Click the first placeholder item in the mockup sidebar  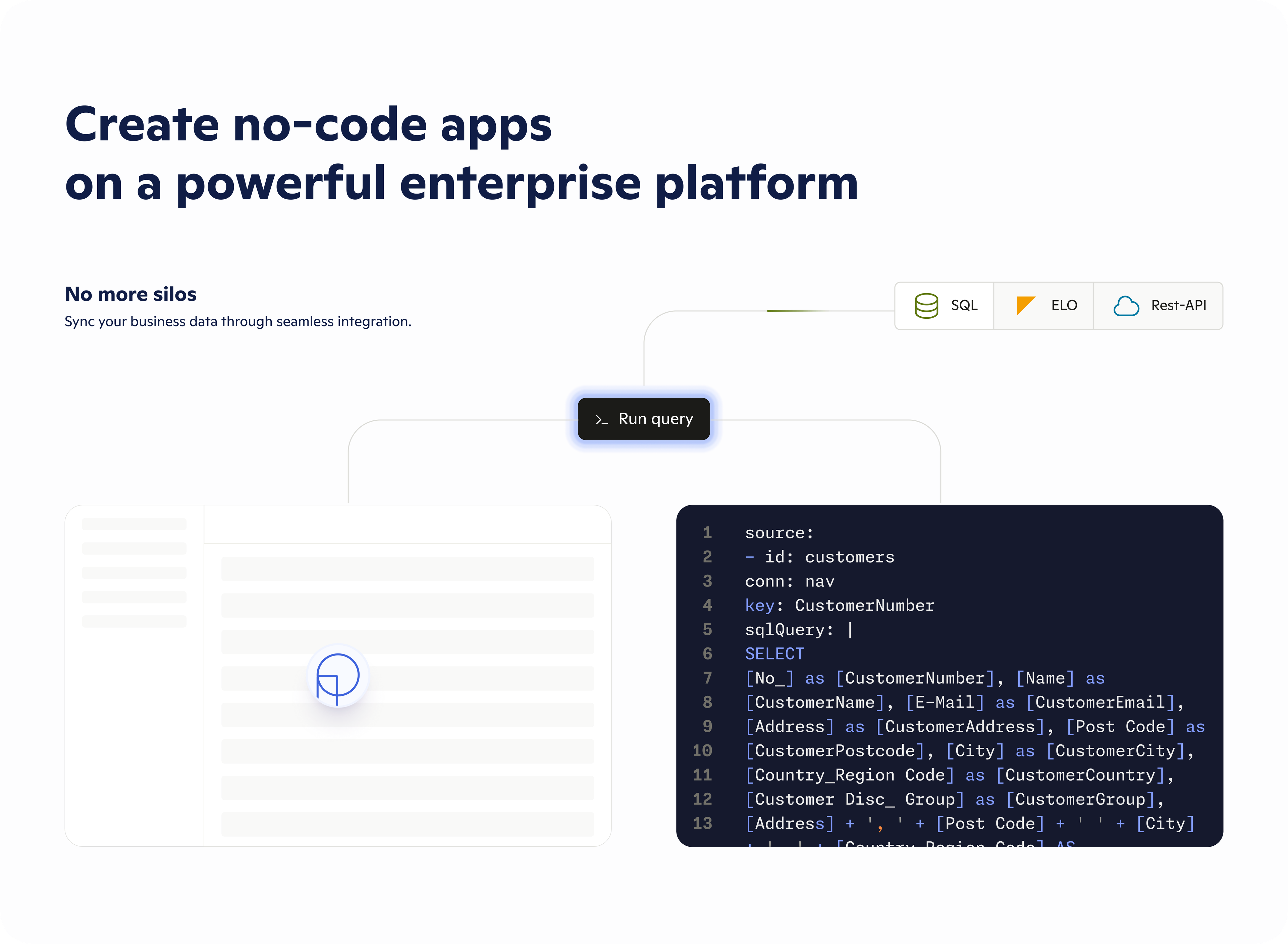click(x=134, y=524)
